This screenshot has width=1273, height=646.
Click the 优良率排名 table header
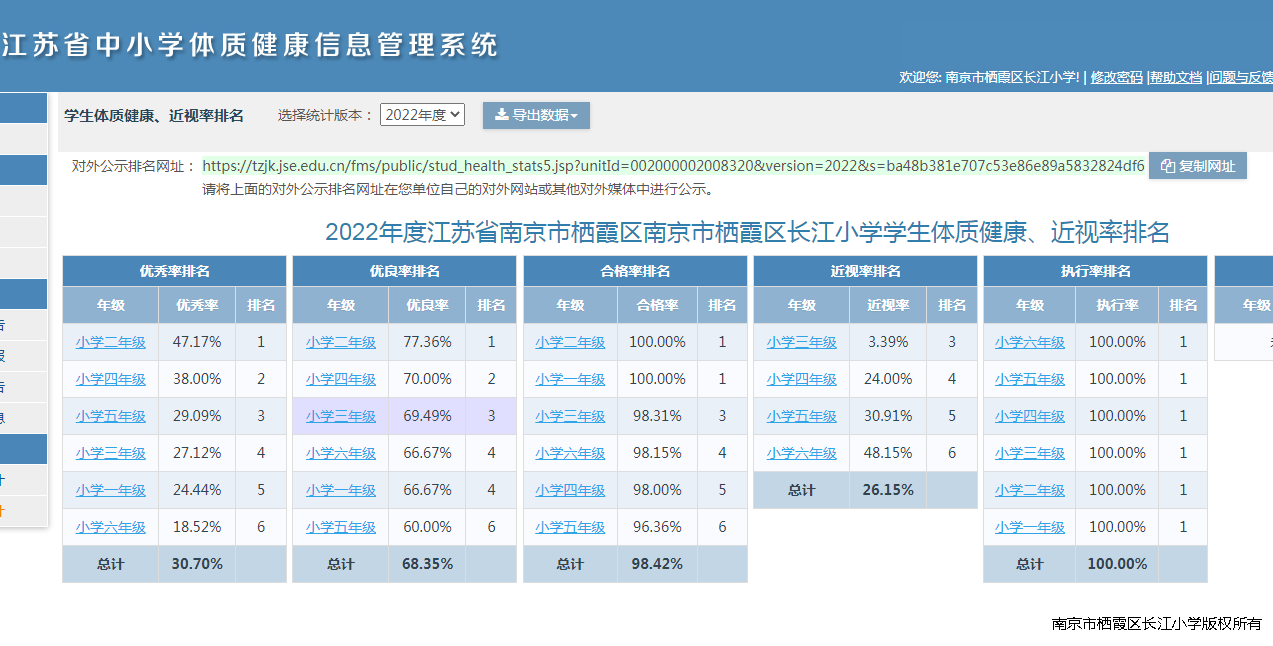[x=405, y=272]
